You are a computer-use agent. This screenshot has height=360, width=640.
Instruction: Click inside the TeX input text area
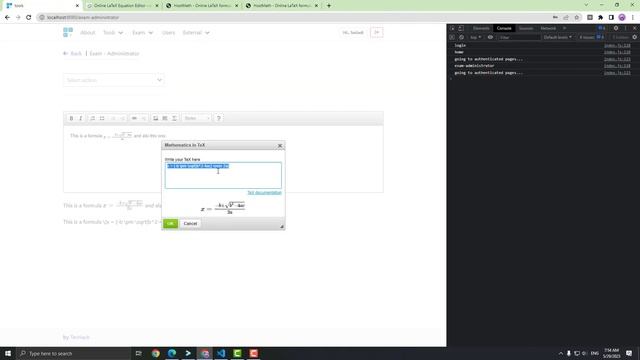point(223,176)
